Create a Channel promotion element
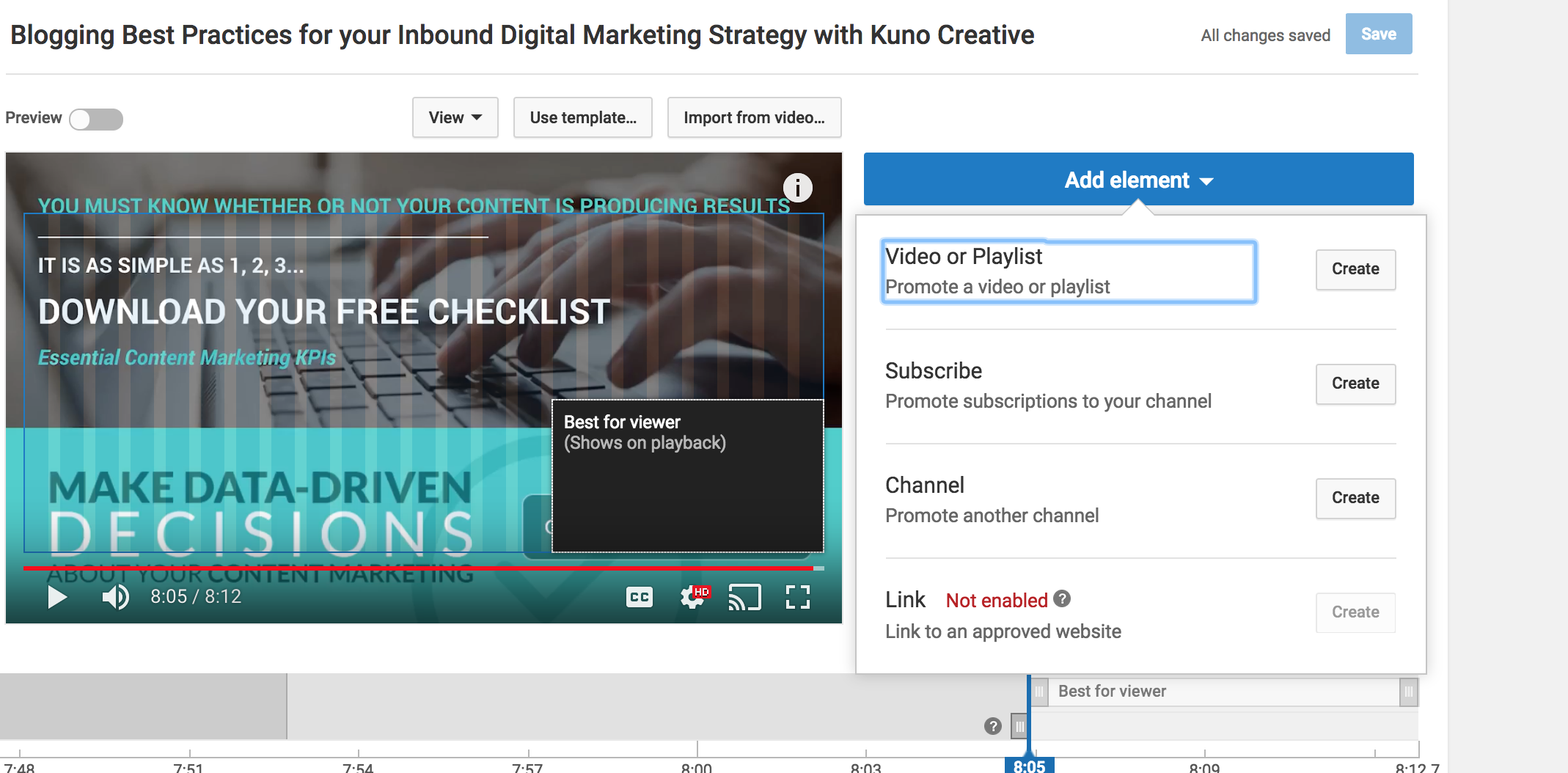The width and height of the screenshot is (1568, 773). tap(1355, 498)
